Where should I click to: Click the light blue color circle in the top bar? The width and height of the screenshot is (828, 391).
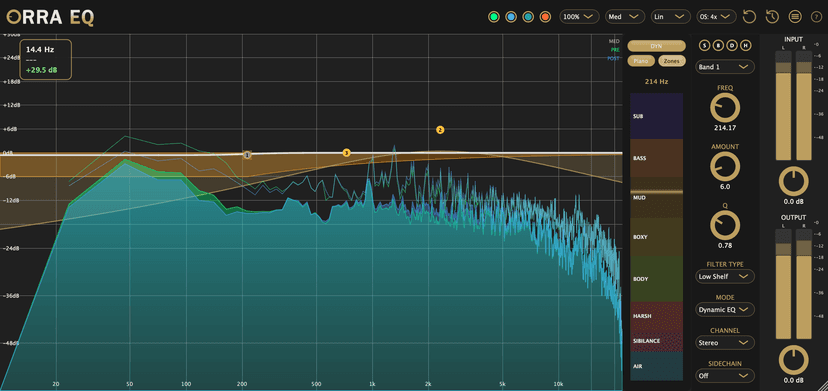(x=511, y=17)
